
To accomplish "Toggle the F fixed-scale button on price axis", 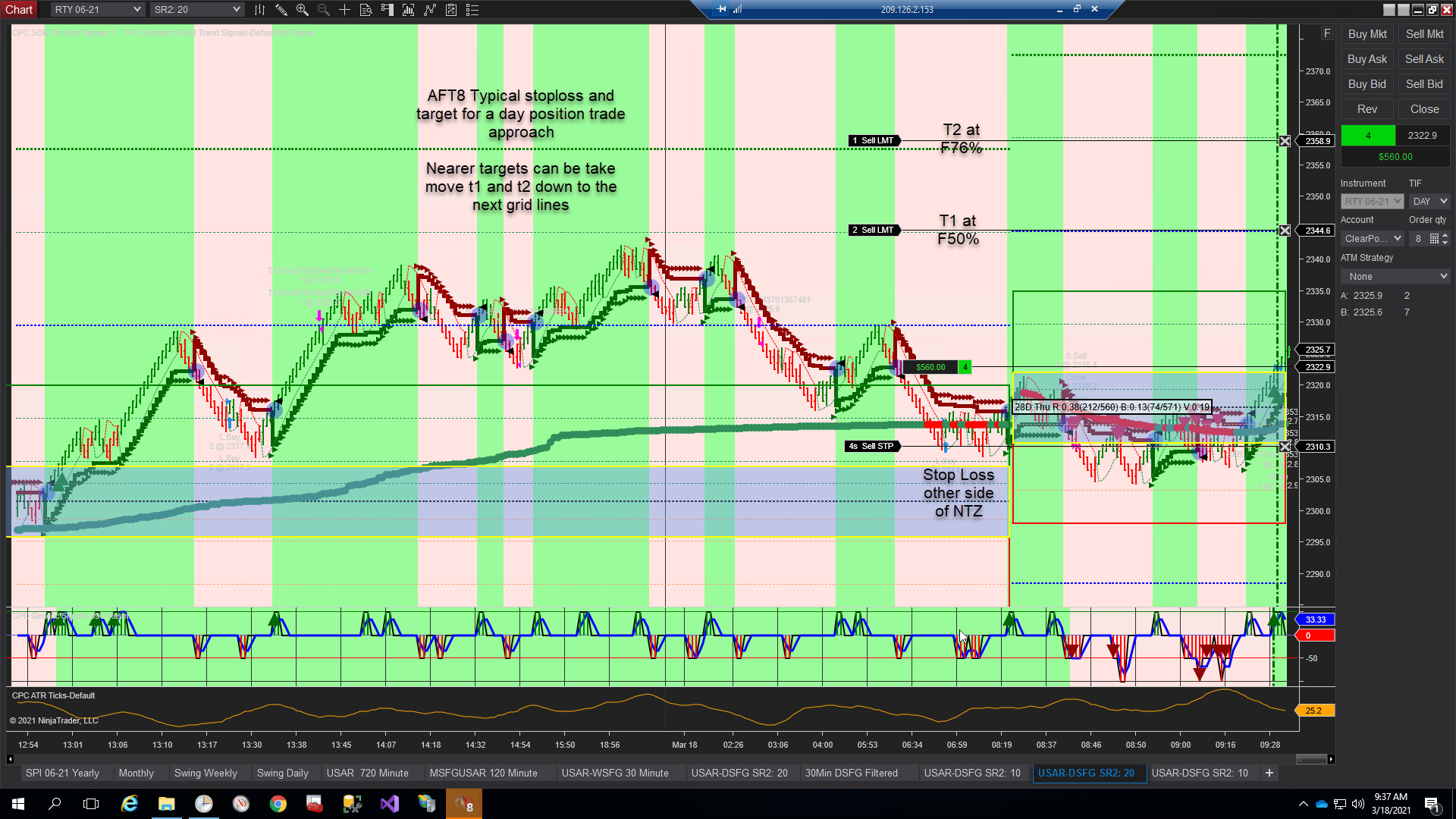I will [1327, 33].
